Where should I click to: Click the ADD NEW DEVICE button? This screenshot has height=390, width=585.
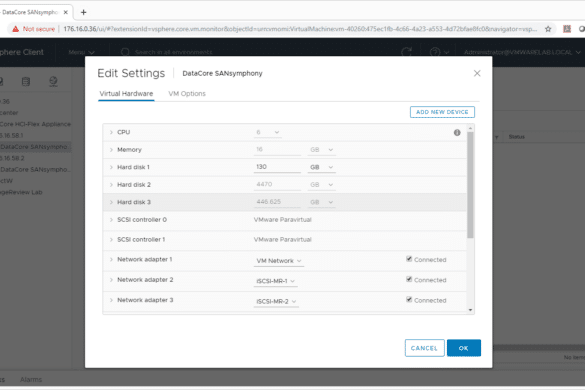[442, 112]
